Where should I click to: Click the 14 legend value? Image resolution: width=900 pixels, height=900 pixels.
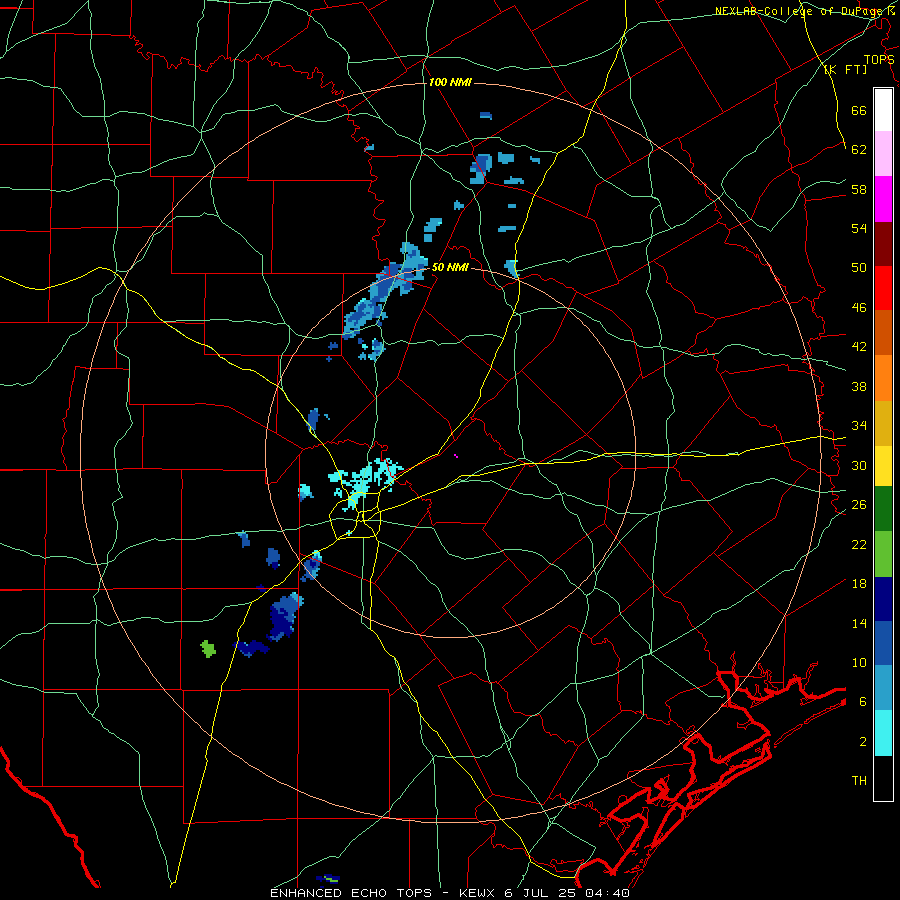859,623
